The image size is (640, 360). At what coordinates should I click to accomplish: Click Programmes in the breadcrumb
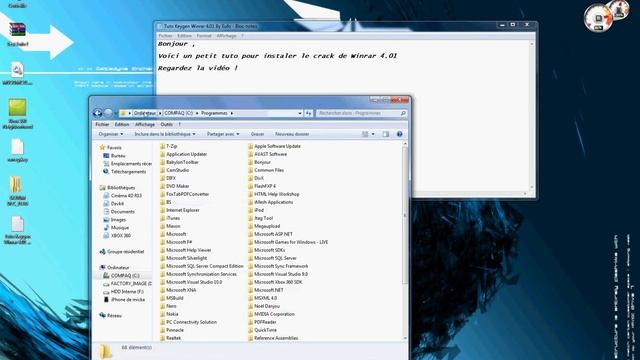click(214, 113)
